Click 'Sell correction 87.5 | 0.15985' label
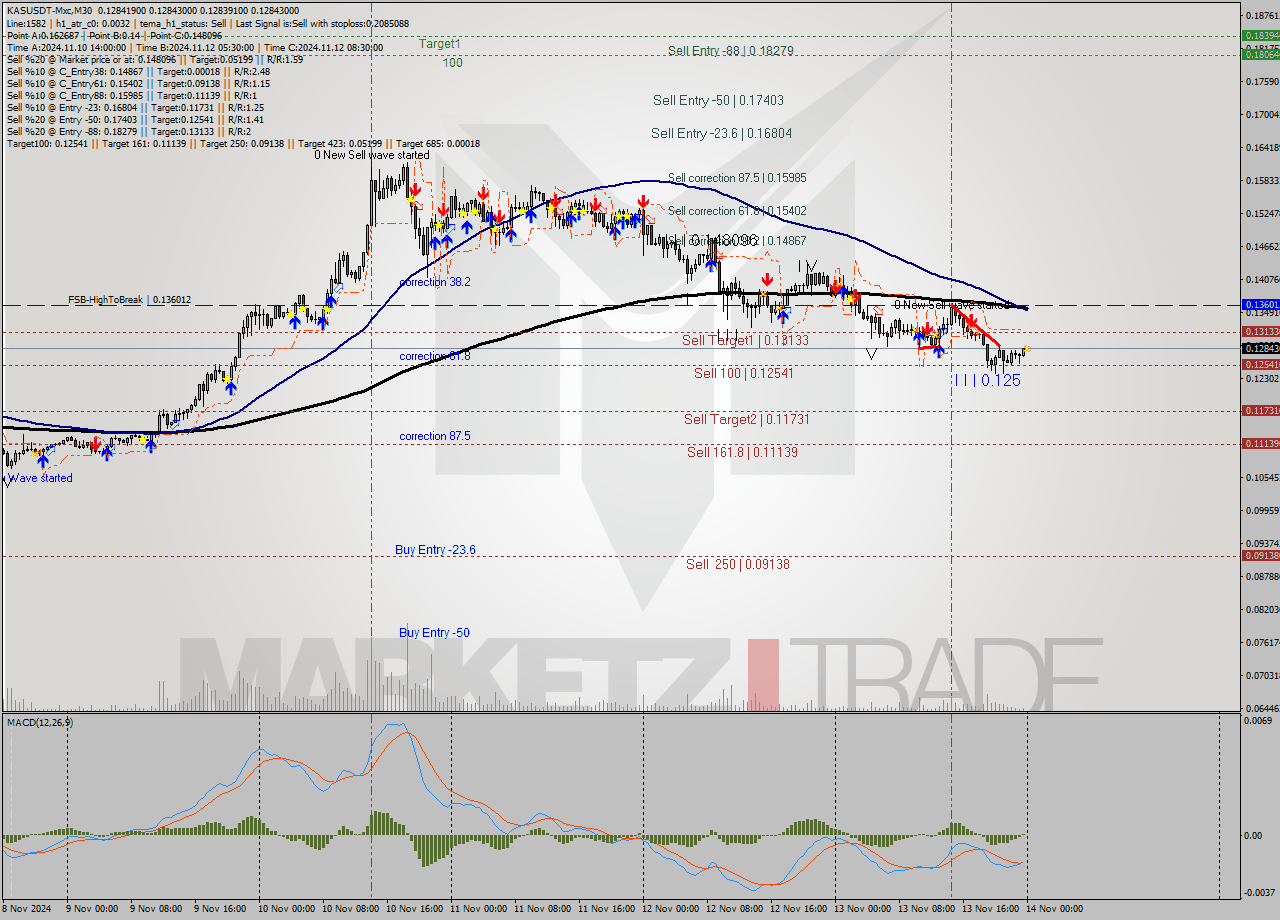Image resolution: width=1280 pixels, height=920 pixels. 737,178
